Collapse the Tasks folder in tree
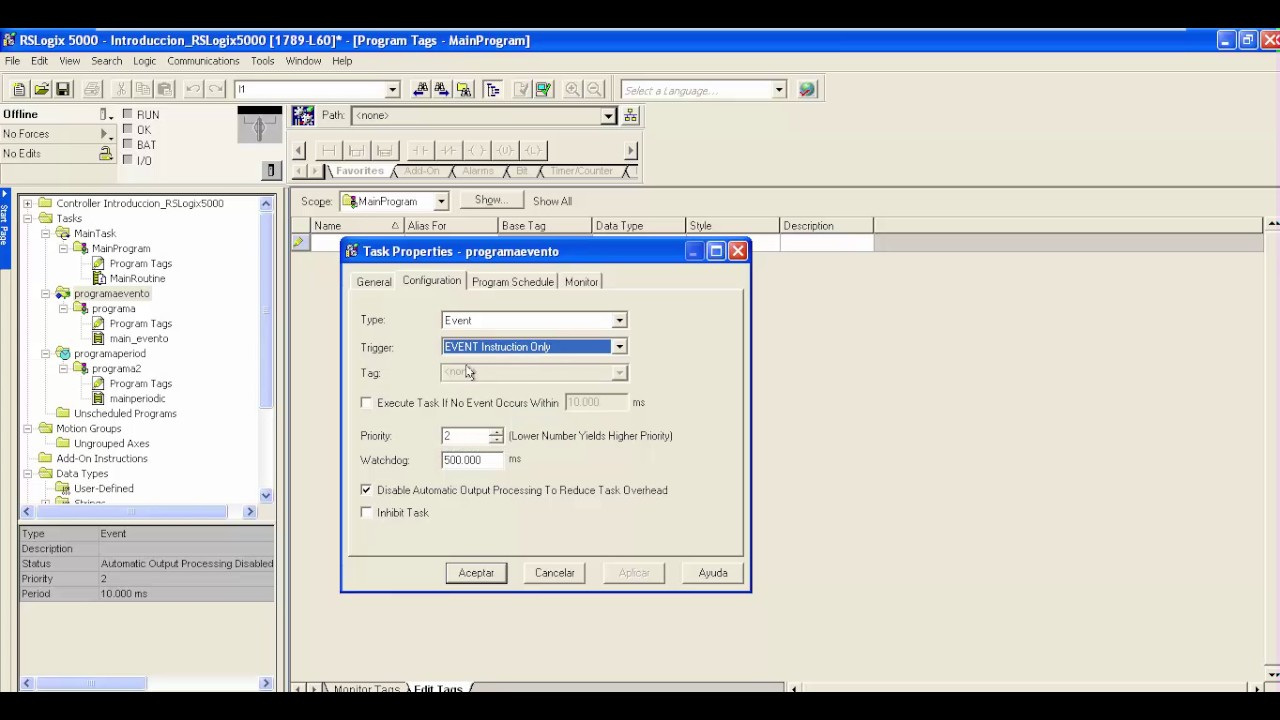The image size is (1280, 720). [28, 218]
